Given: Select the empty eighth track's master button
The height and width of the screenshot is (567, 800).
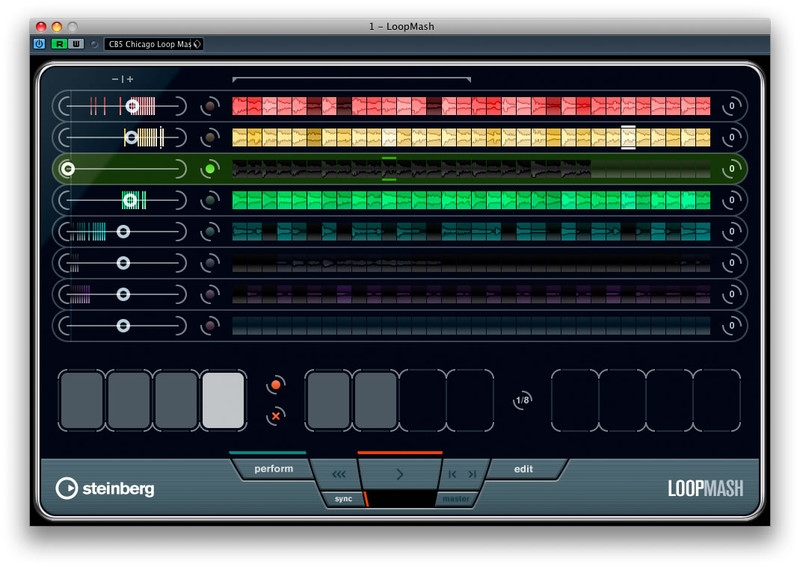Looking at the screenshot, I should coord(210,326).
